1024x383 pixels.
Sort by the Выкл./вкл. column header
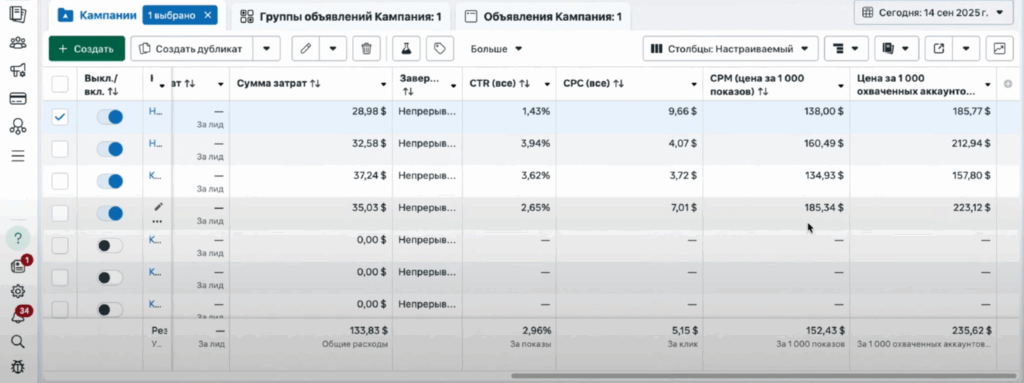pos(101,85)
